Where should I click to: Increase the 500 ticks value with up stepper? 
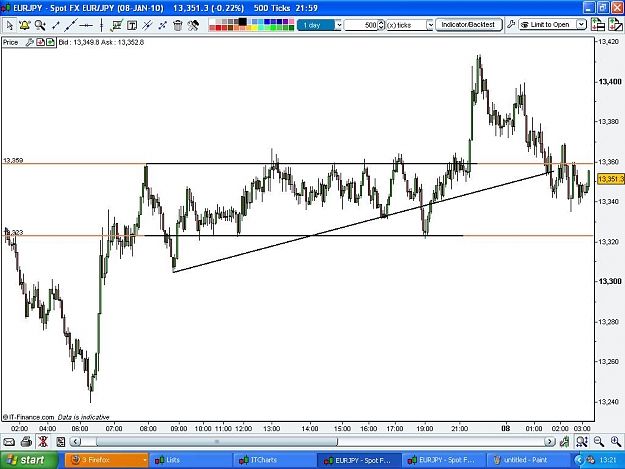[381, 23]
